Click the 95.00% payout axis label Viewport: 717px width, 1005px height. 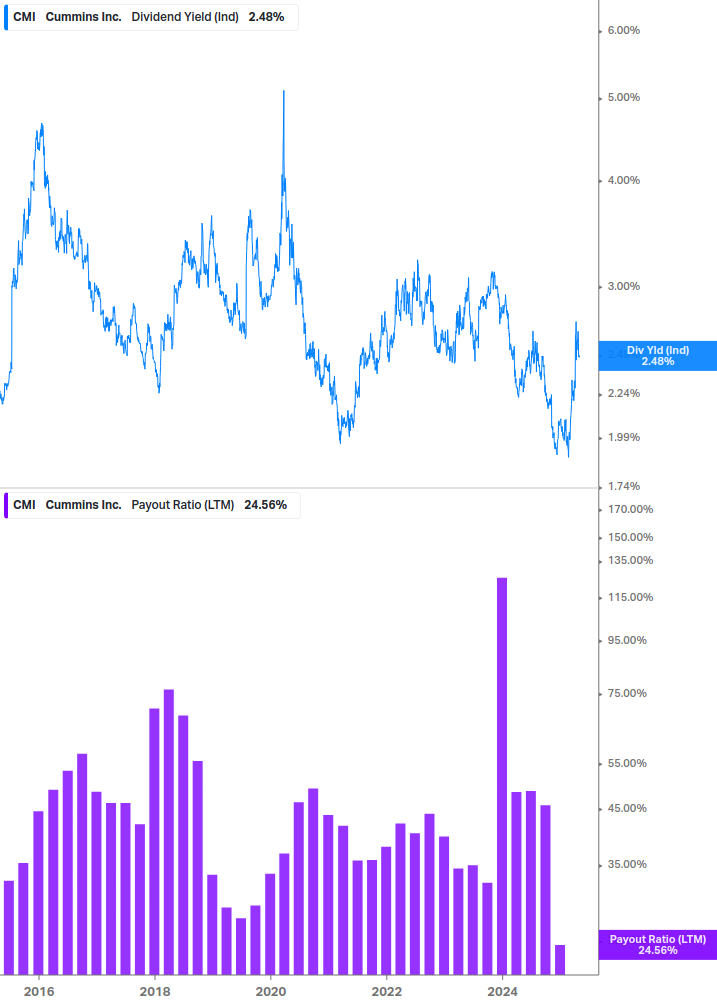point(627,640)
